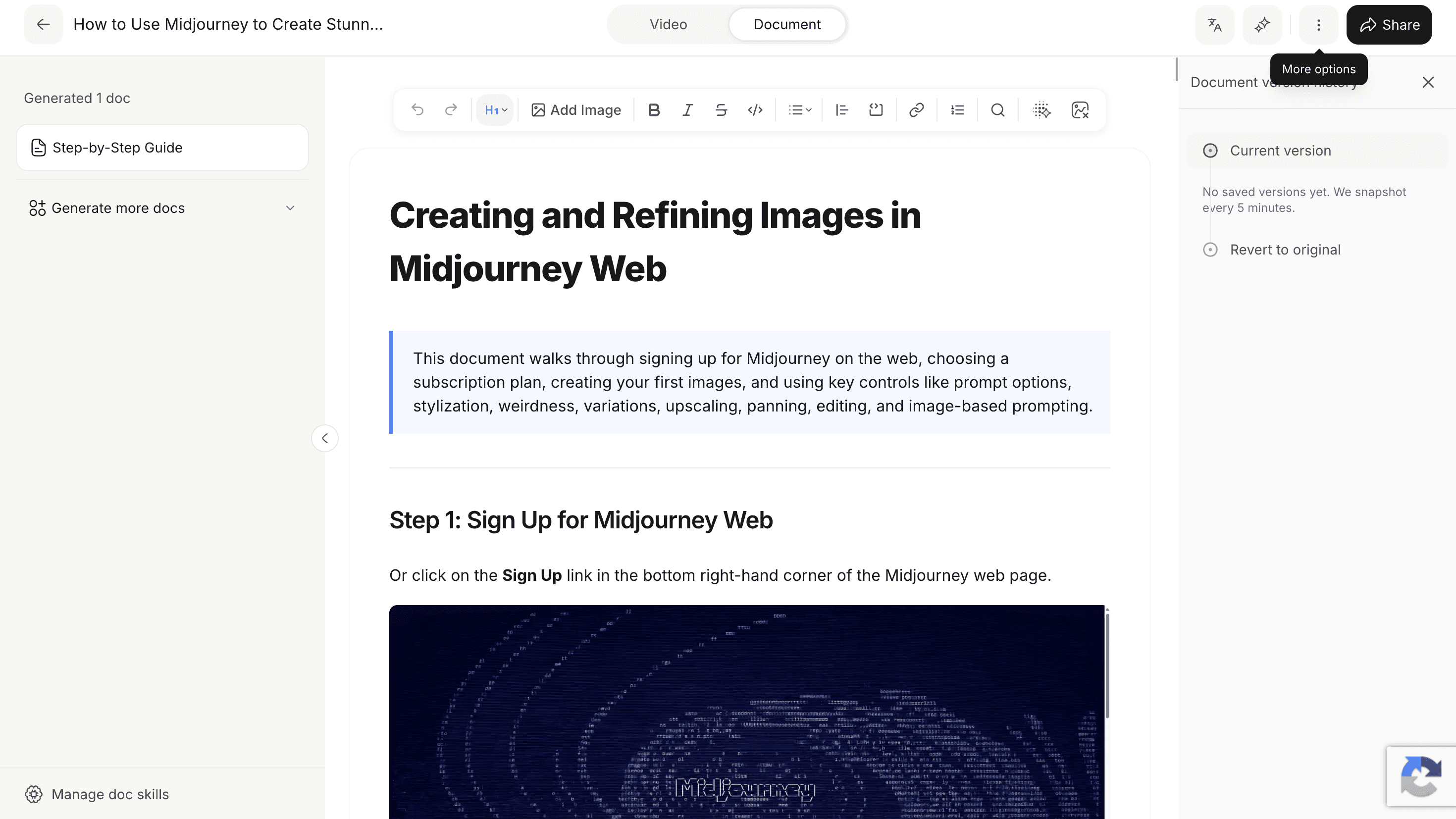1456x819 pixels.
Task: Apply strikethrough formatting
Action: [721, 109]
